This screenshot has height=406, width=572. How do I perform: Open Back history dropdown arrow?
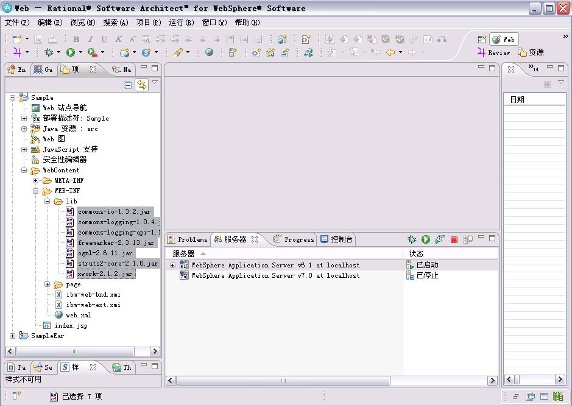coord(401,53)
